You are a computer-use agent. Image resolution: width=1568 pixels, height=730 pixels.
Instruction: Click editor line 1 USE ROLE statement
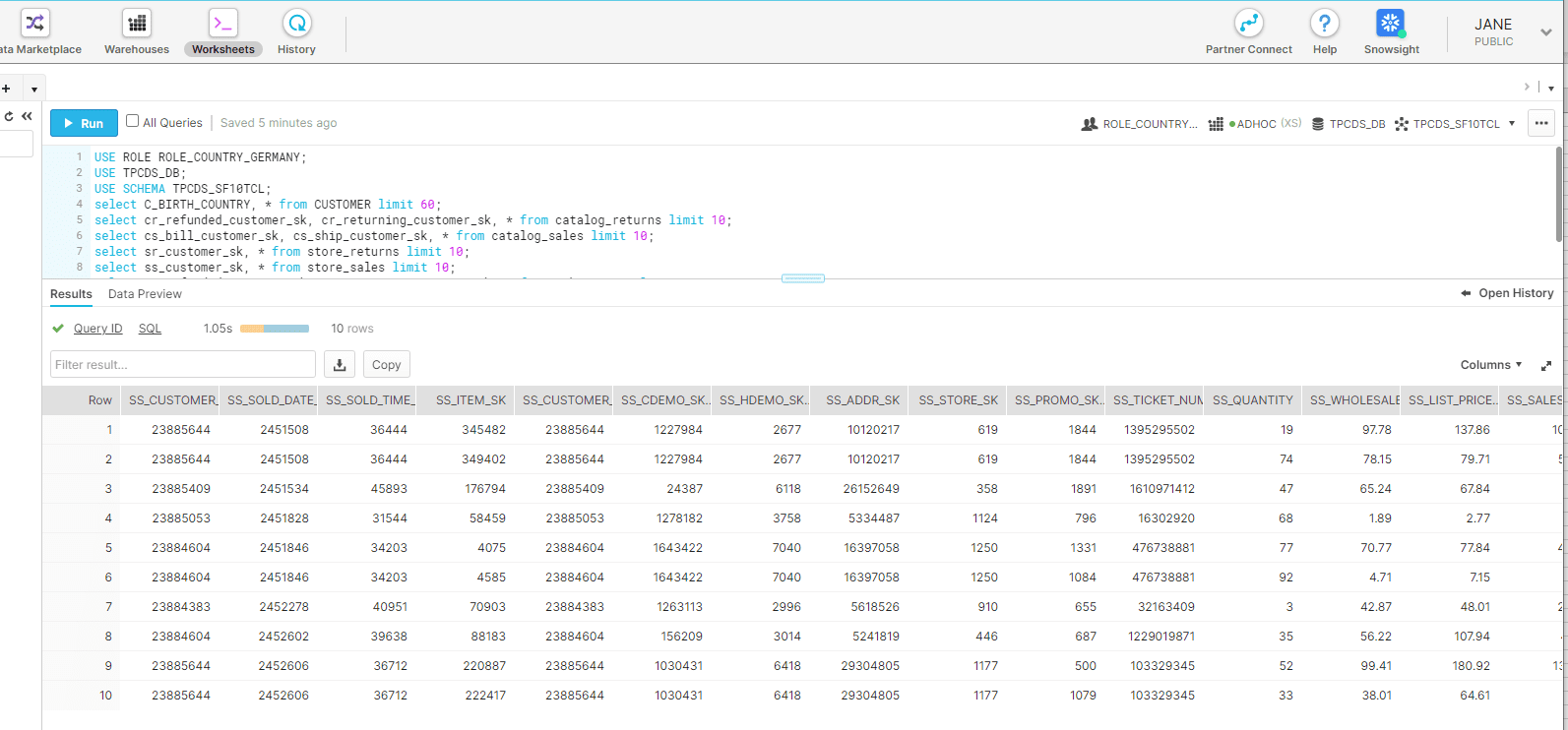[201, 157]
